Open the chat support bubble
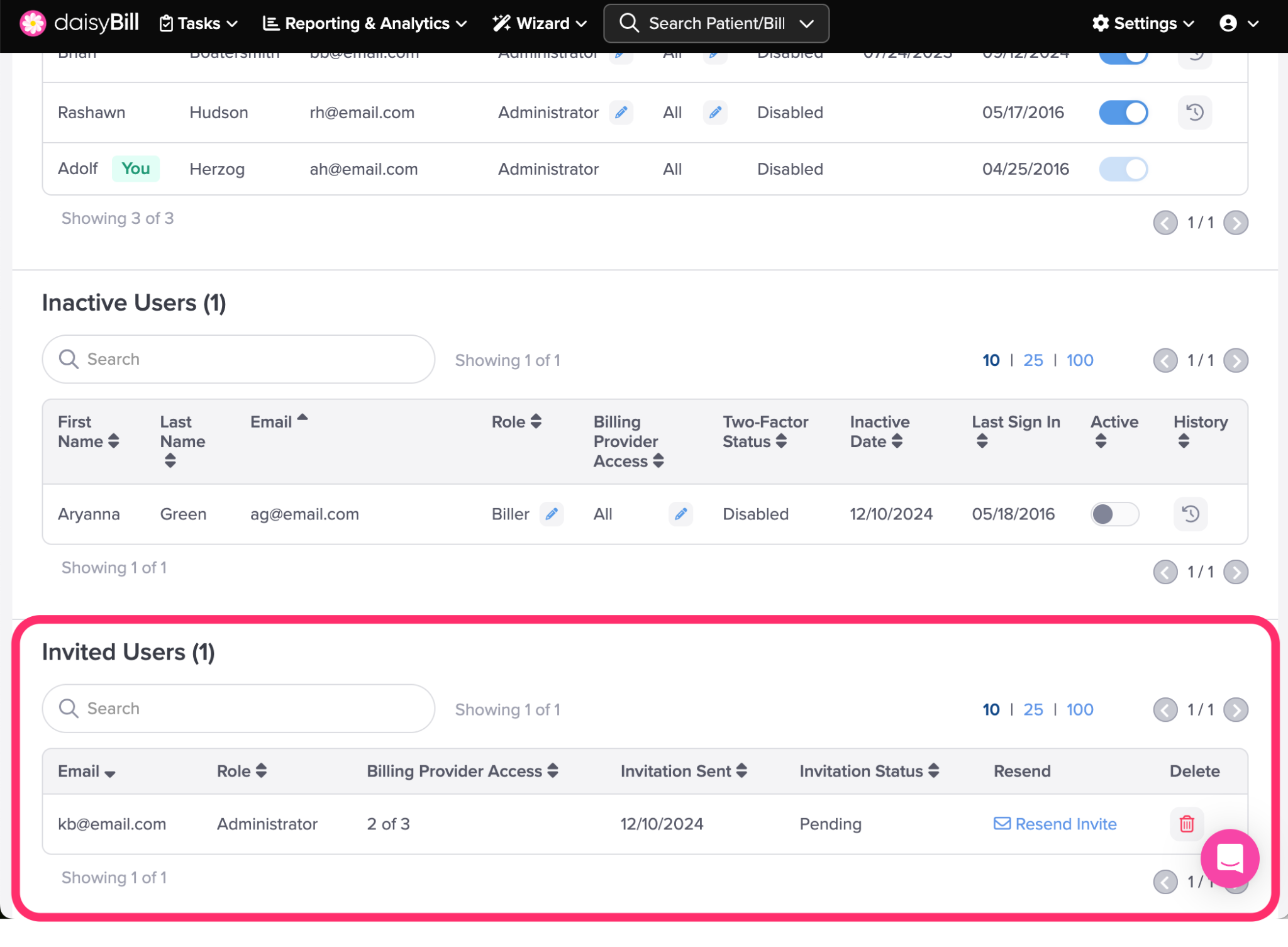The image size is (1288, 947). click(x=1230, y=858)
